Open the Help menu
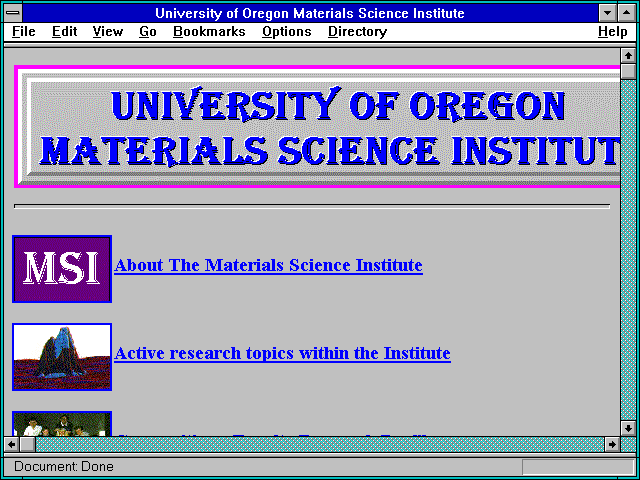This screenshot has width=640, height=480. coord(613,31)
